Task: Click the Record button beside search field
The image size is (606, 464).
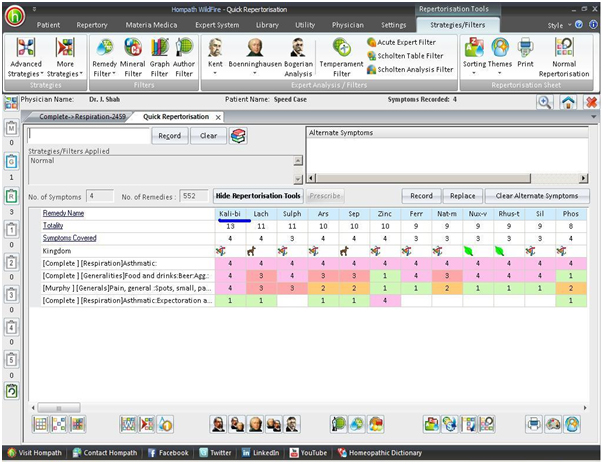Action: (170, 136)
